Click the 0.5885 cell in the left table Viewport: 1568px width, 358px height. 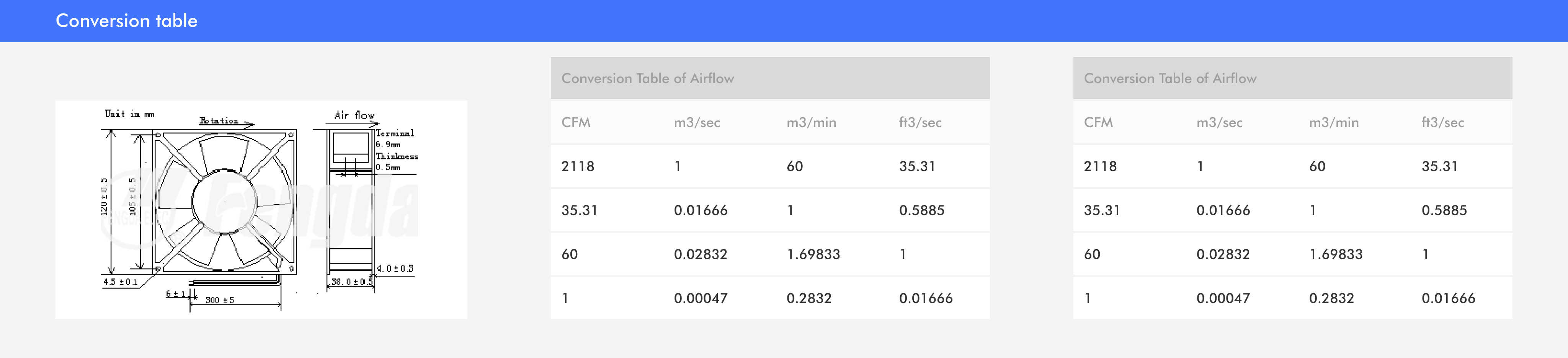click(921, 210)
